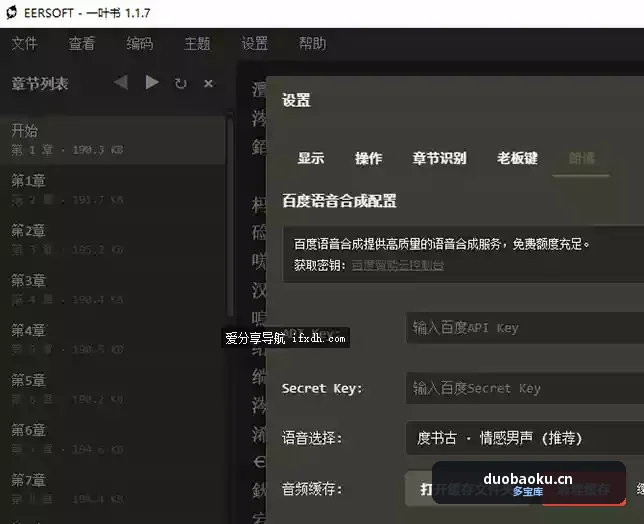Focus the 输入百度API Key field
Screen dimensions: 644x524
[525, 328]
